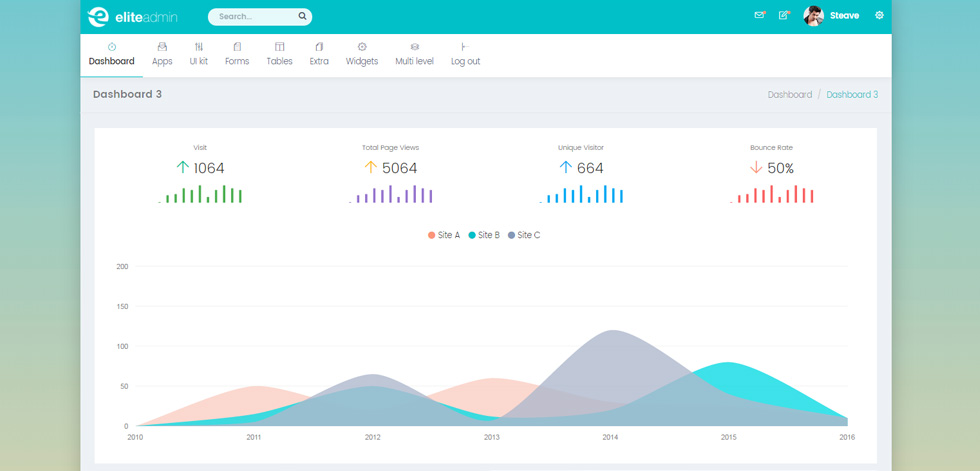Click the red down arrow beside 50%
This screenshot has width=980, height=471.
click(x=756, y=167)
